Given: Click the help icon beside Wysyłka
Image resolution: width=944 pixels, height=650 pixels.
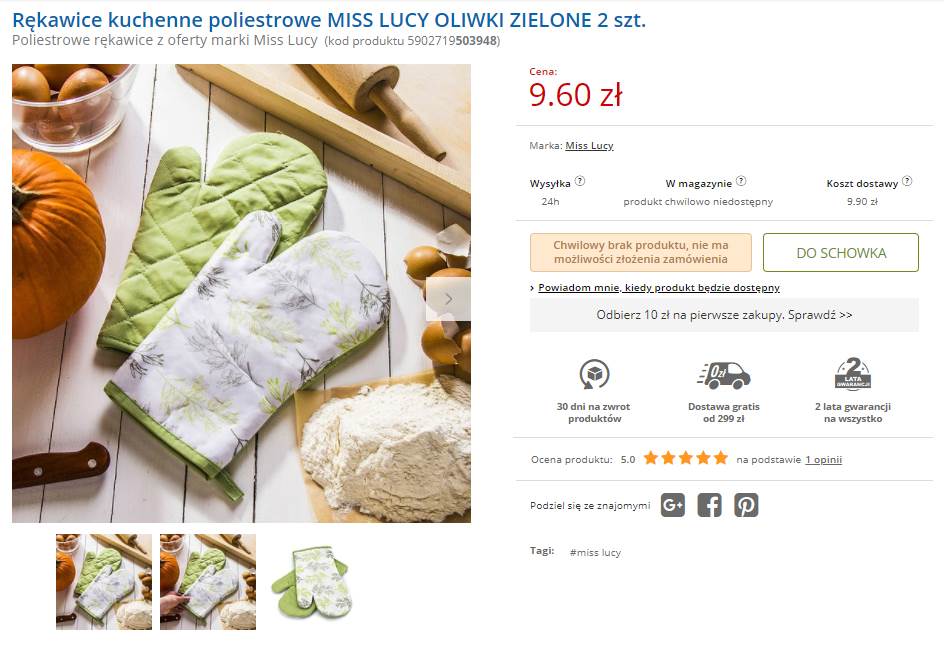Looking at the screenshot, I should point(580,182).
